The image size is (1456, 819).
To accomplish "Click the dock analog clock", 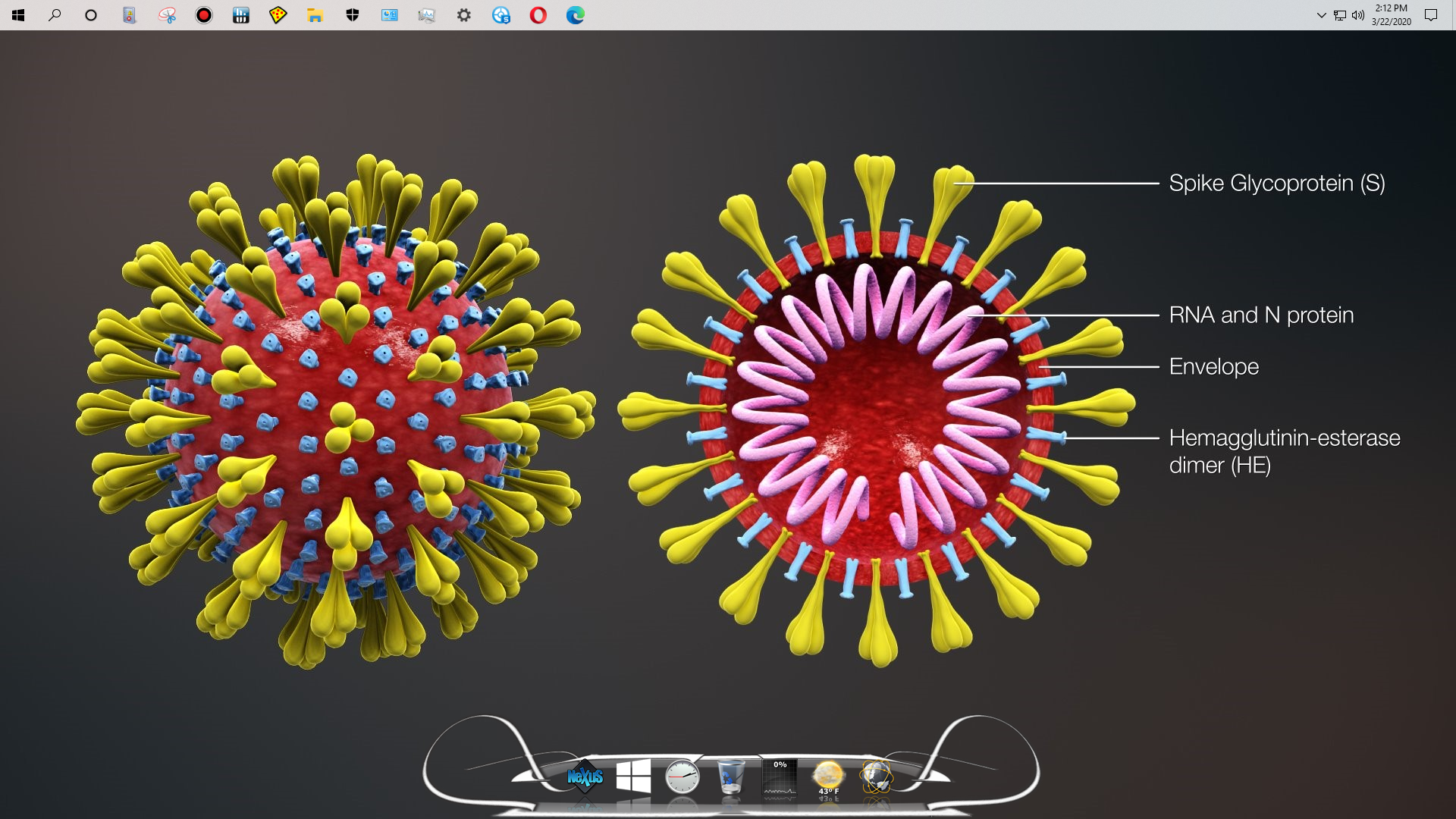I will click(682, 777).
